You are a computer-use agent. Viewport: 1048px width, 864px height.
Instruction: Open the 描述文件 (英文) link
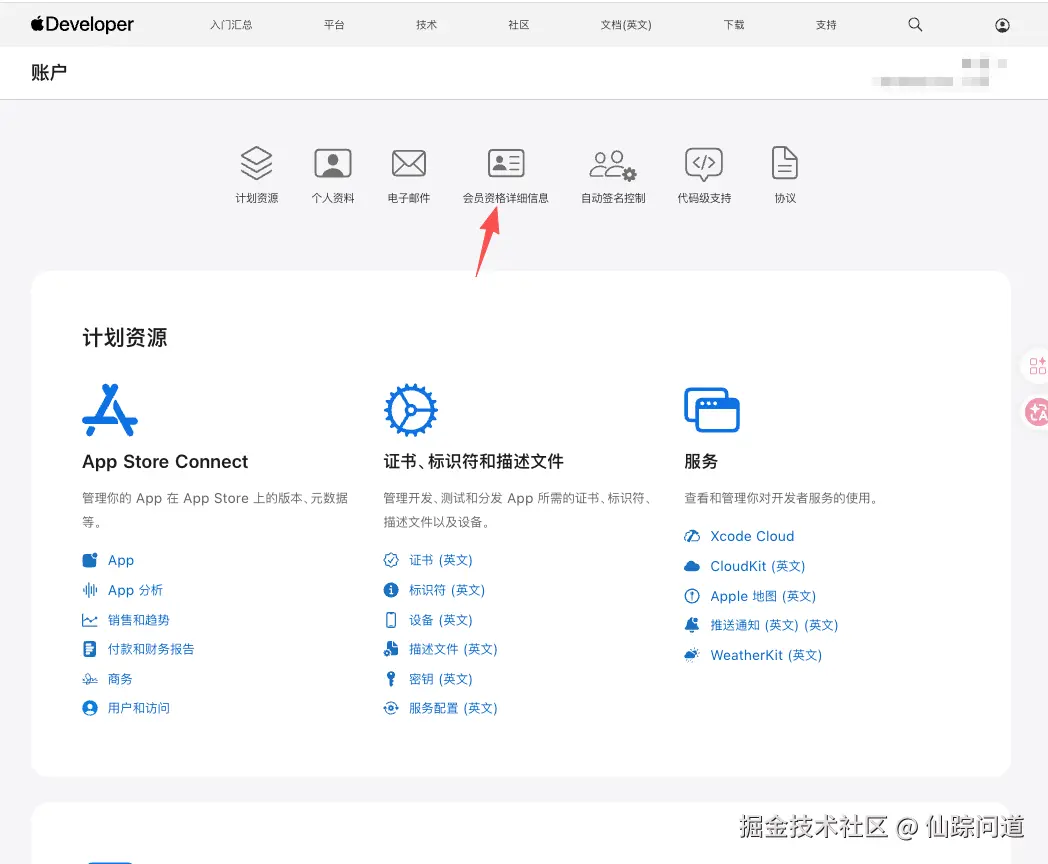454,649
